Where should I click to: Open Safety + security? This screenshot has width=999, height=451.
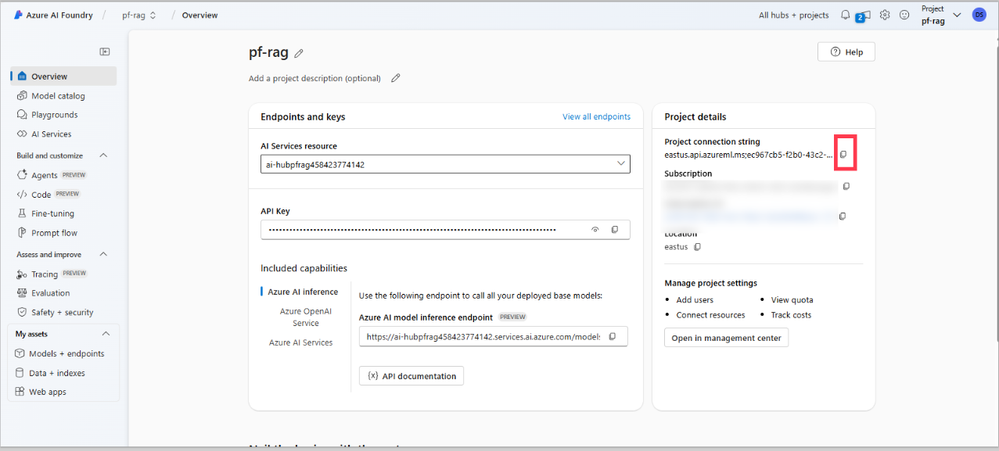tap(64, 312)
